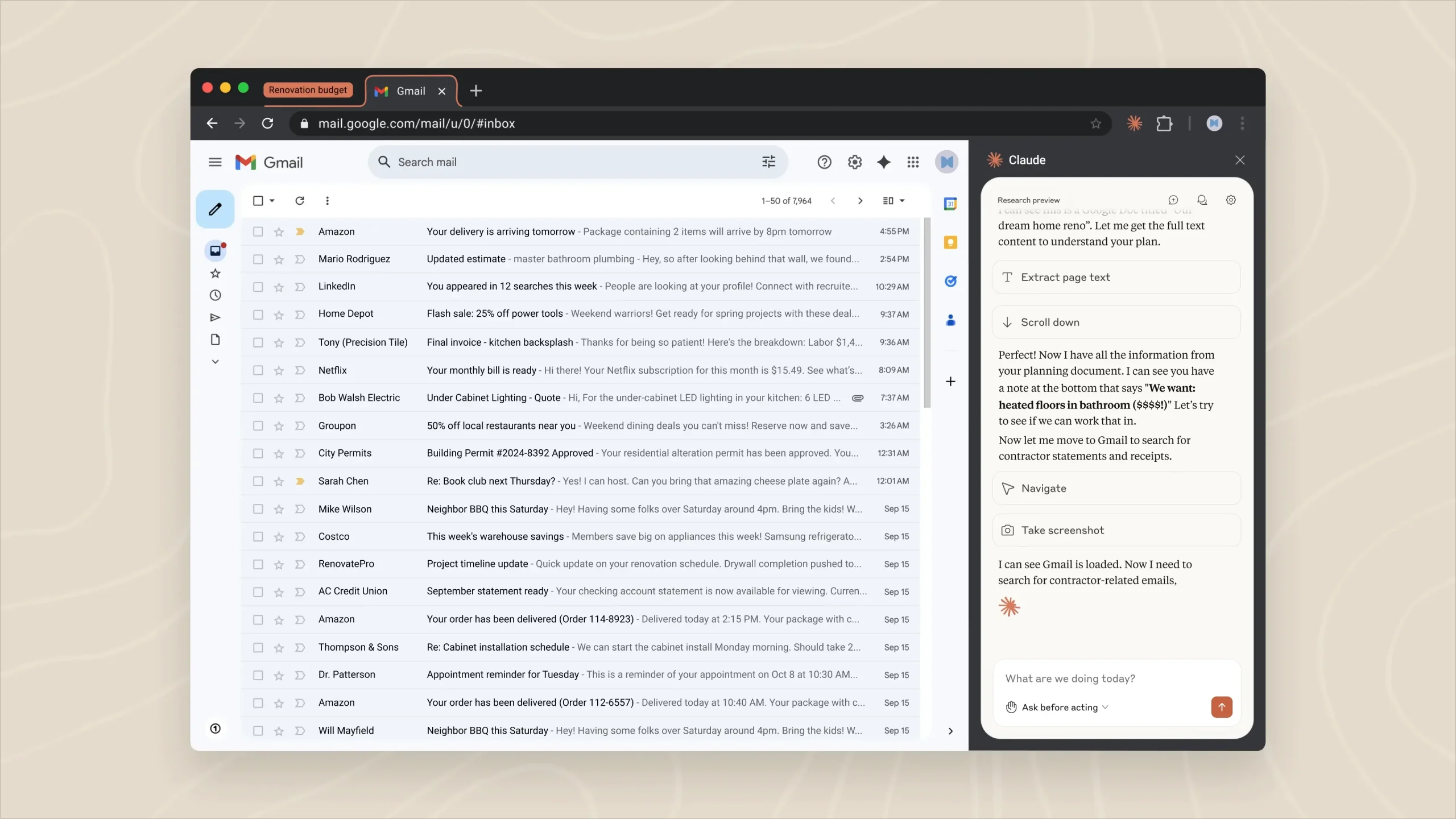Screen dimensions: 1456x819
Task: Open Gmail settings gear icon
Action: point(854,162)
